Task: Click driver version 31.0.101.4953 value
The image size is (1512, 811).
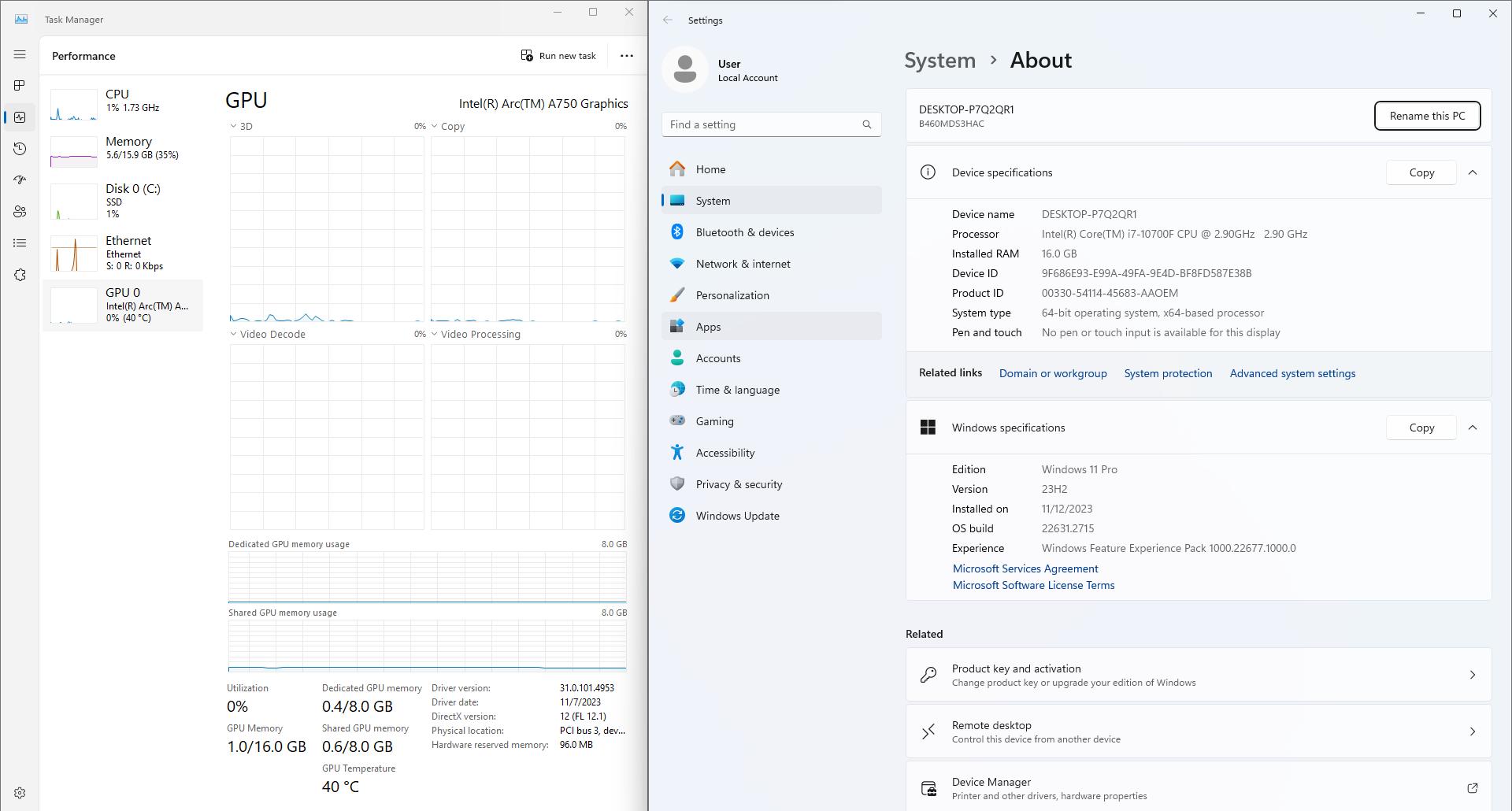Action: tap(587, 688)
